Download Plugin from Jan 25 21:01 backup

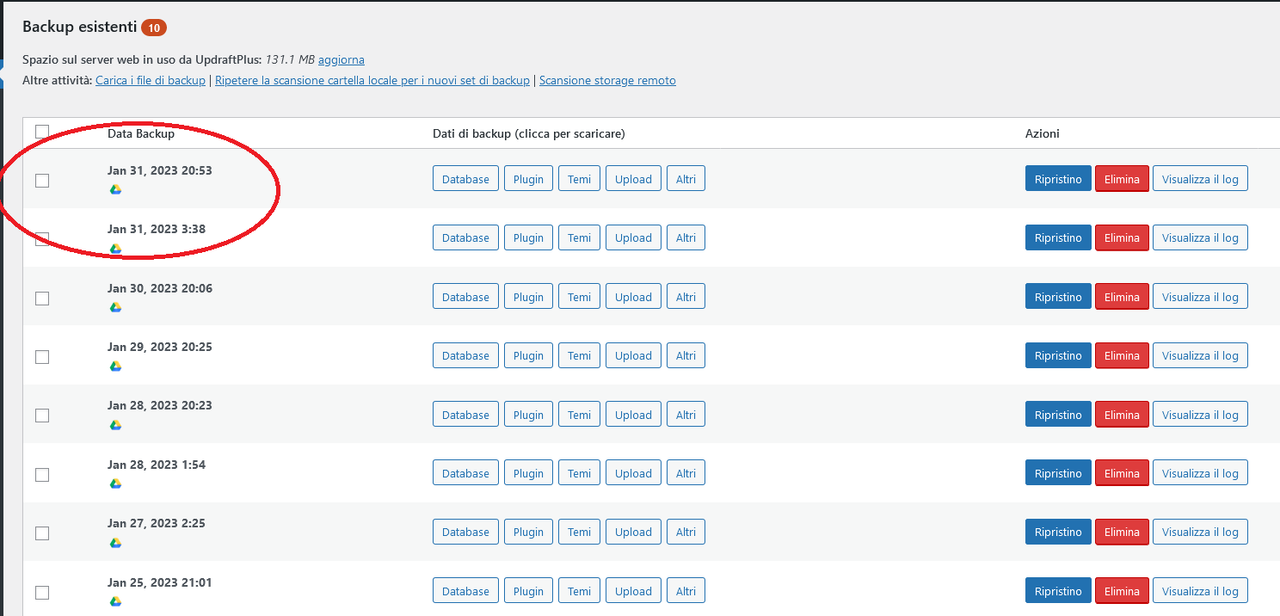click(529, 591)
